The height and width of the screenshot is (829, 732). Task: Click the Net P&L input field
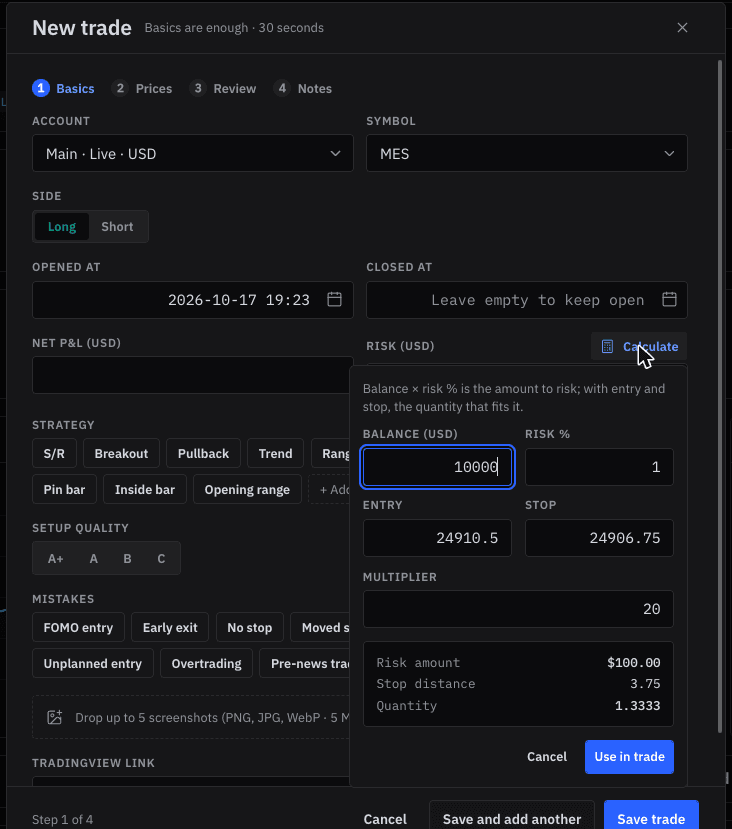click(x=193, y=375)
